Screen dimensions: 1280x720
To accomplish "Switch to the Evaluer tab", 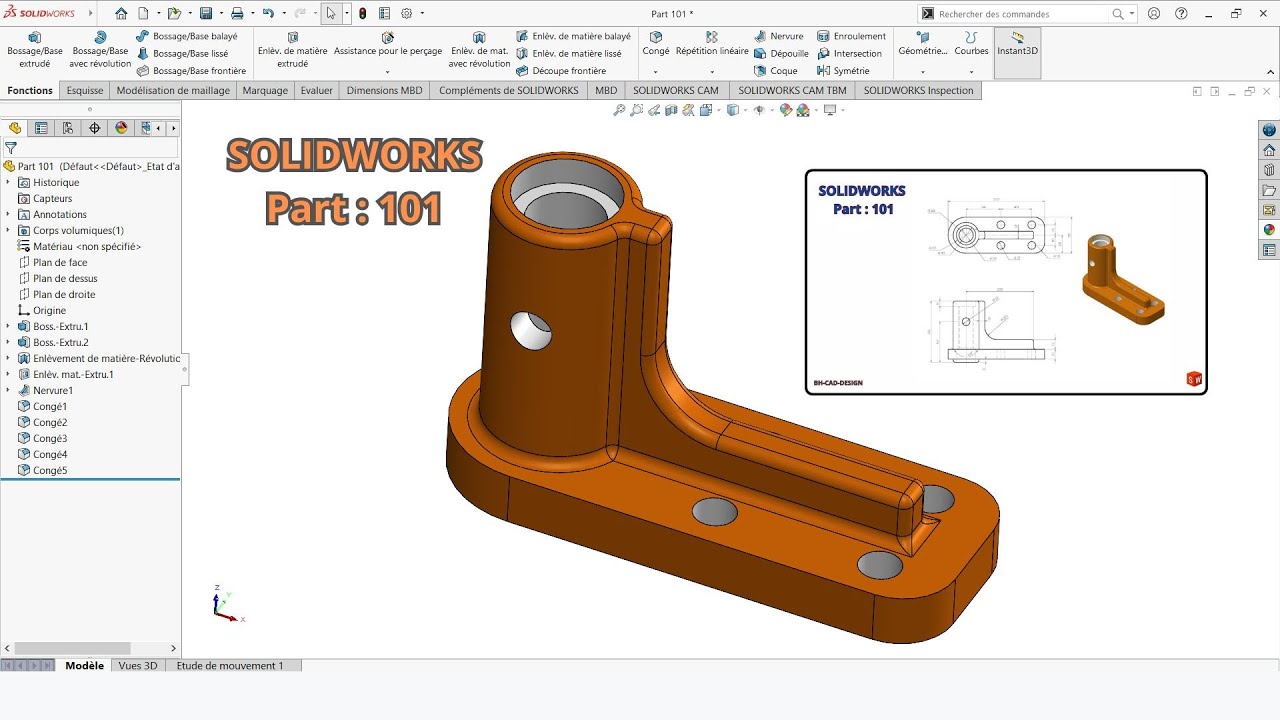I will click(317, 90).
